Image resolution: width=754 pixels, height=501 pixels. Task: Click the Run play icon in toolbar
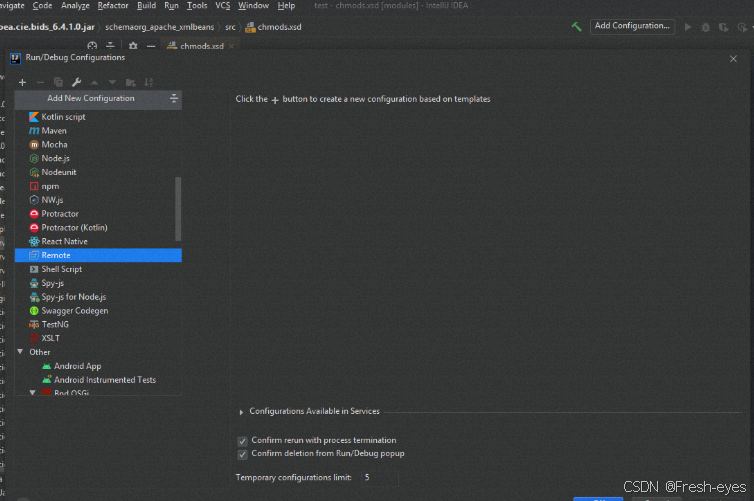688,27
